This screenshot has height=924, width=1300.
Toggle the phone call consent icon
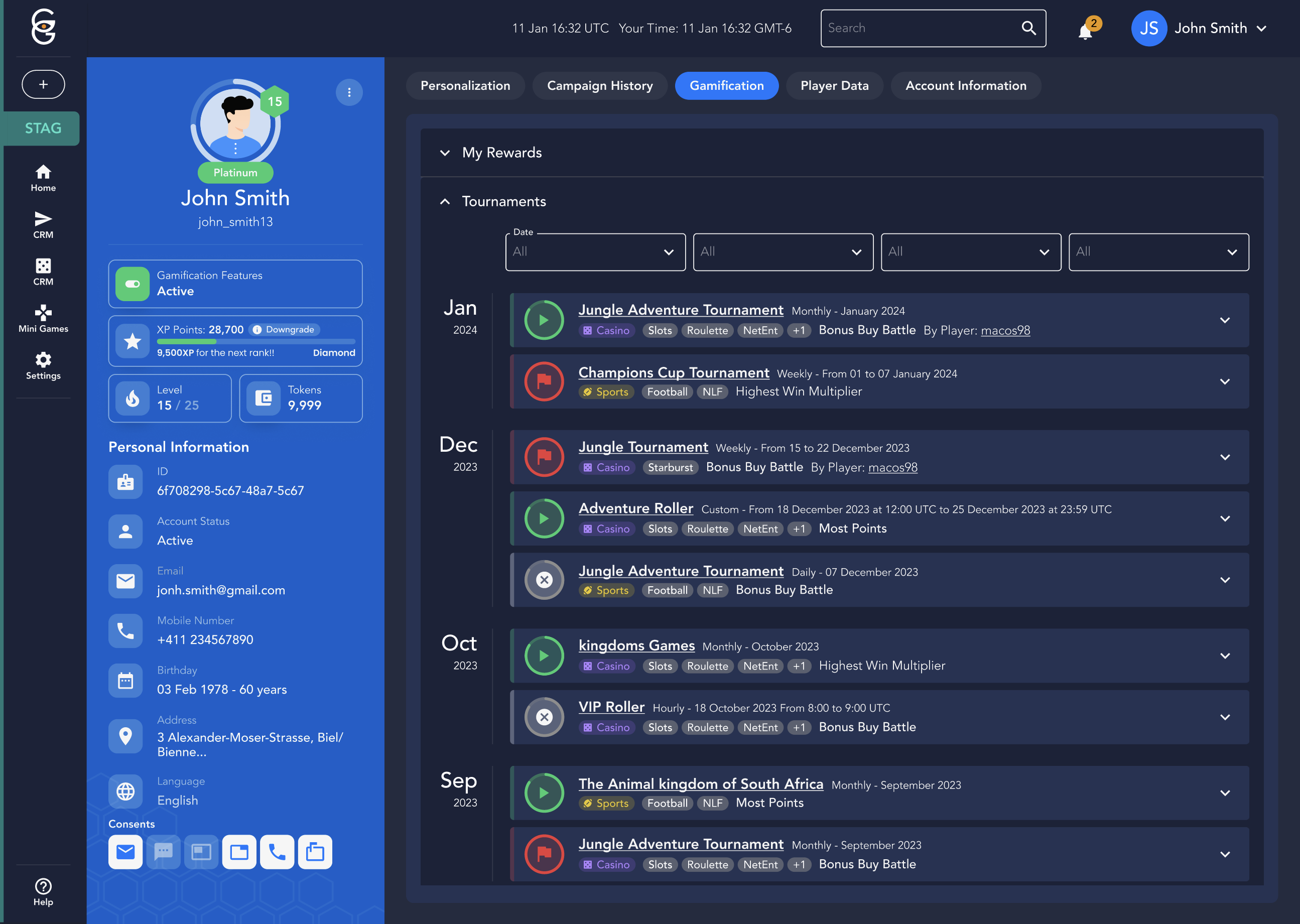(x=277, y=851)
